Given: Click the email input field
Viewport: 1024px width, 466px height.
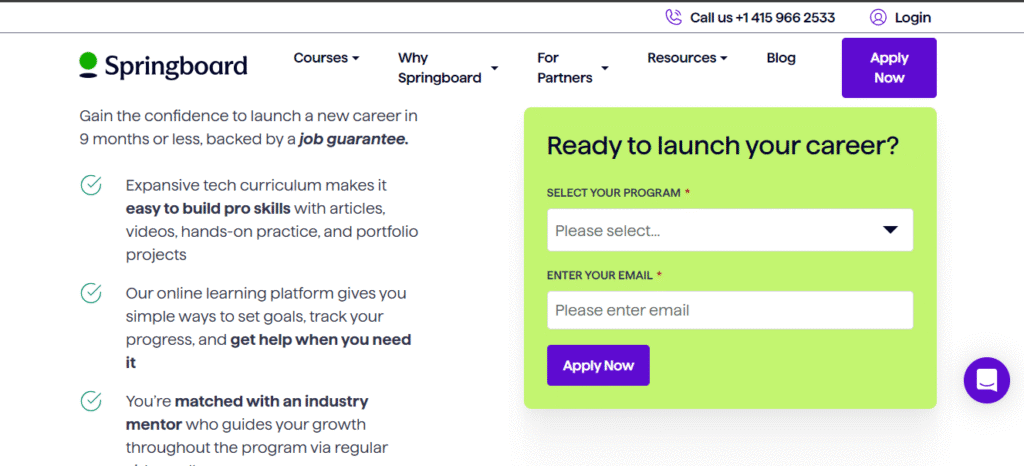Looking at the screenshot, I should point(730,310).
